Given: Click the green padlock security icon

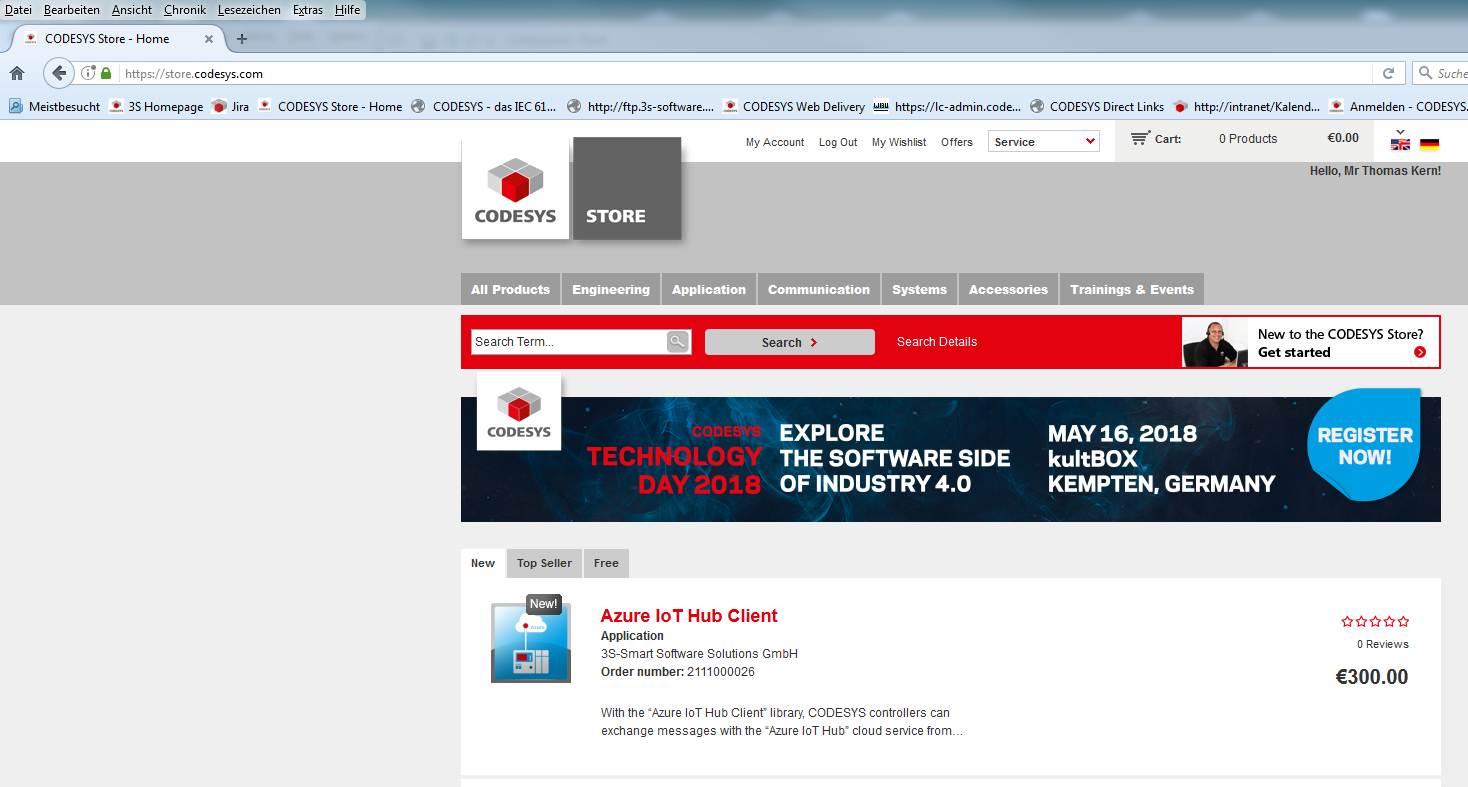Looking at the screenshot, I should coord(106,73).
